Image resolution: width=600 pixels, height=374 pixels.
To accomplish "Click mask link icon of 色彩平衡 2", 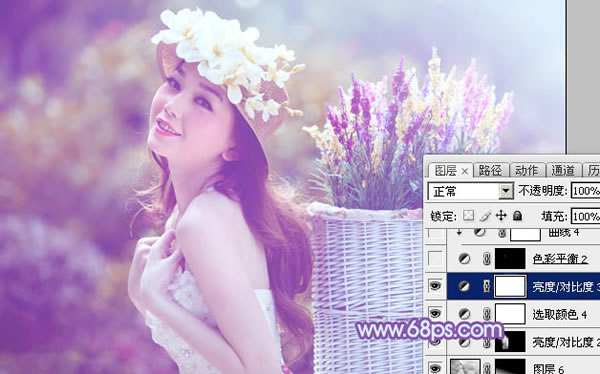I will point(486,259).
